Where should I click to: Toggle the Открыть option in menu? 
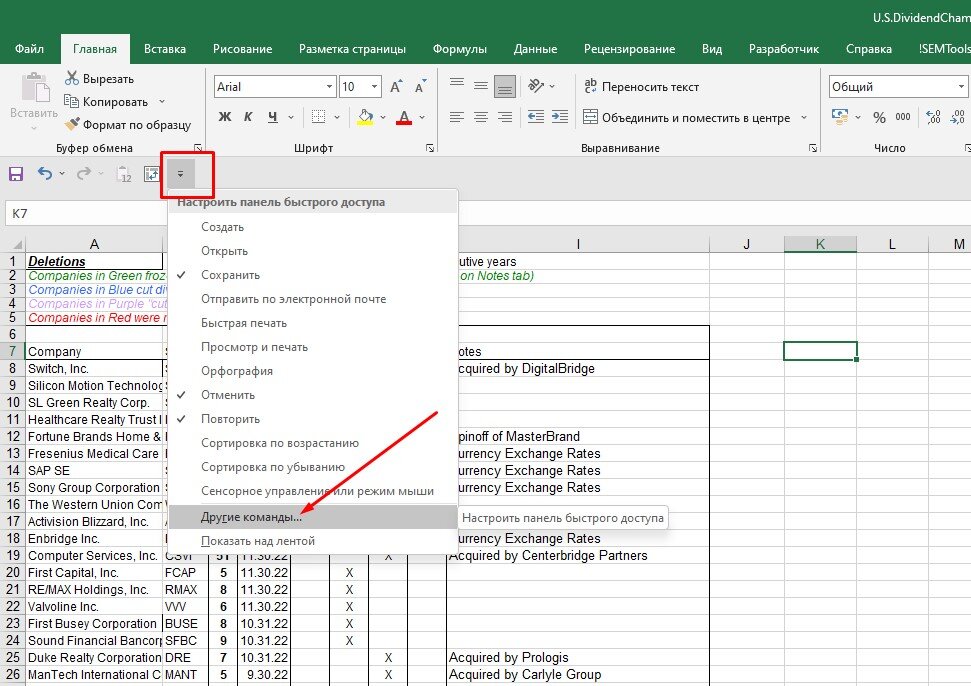[x=313, y=251]
